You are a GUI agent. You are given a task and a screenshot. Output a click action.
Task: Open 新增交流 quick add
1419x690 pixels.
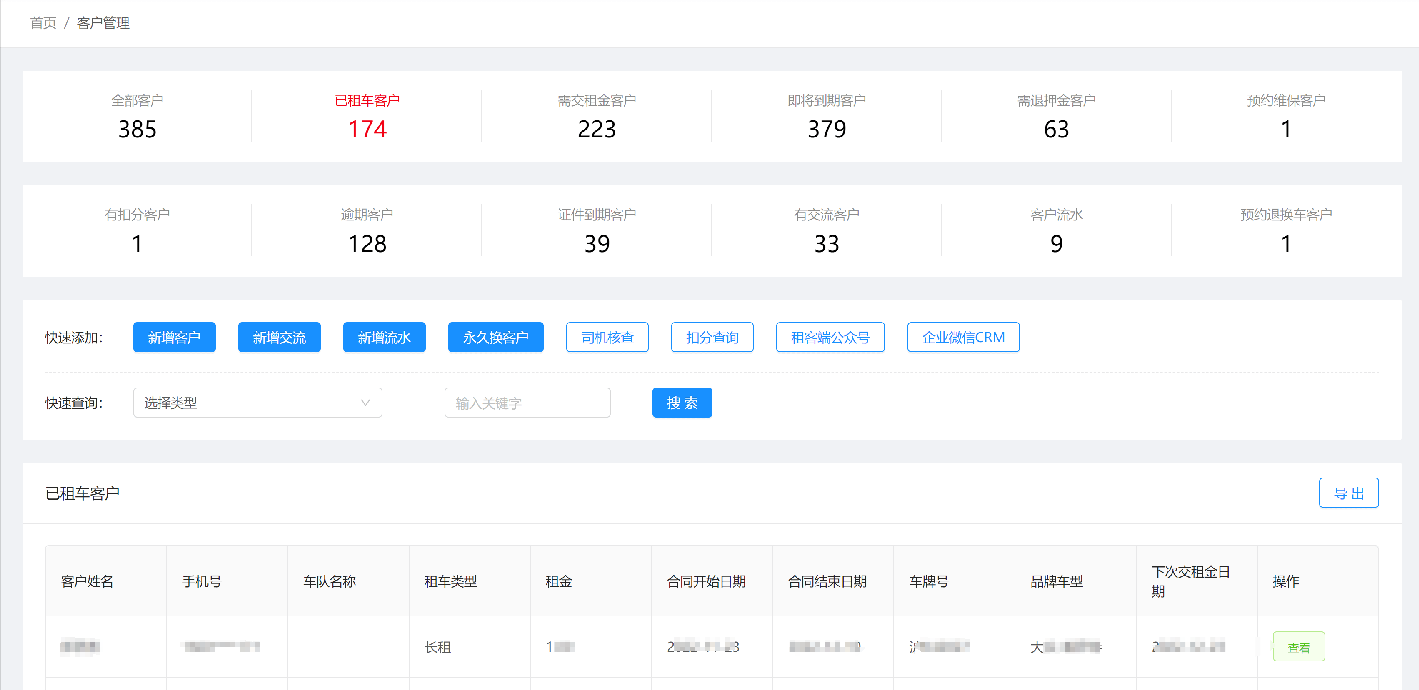coord(279,338)
